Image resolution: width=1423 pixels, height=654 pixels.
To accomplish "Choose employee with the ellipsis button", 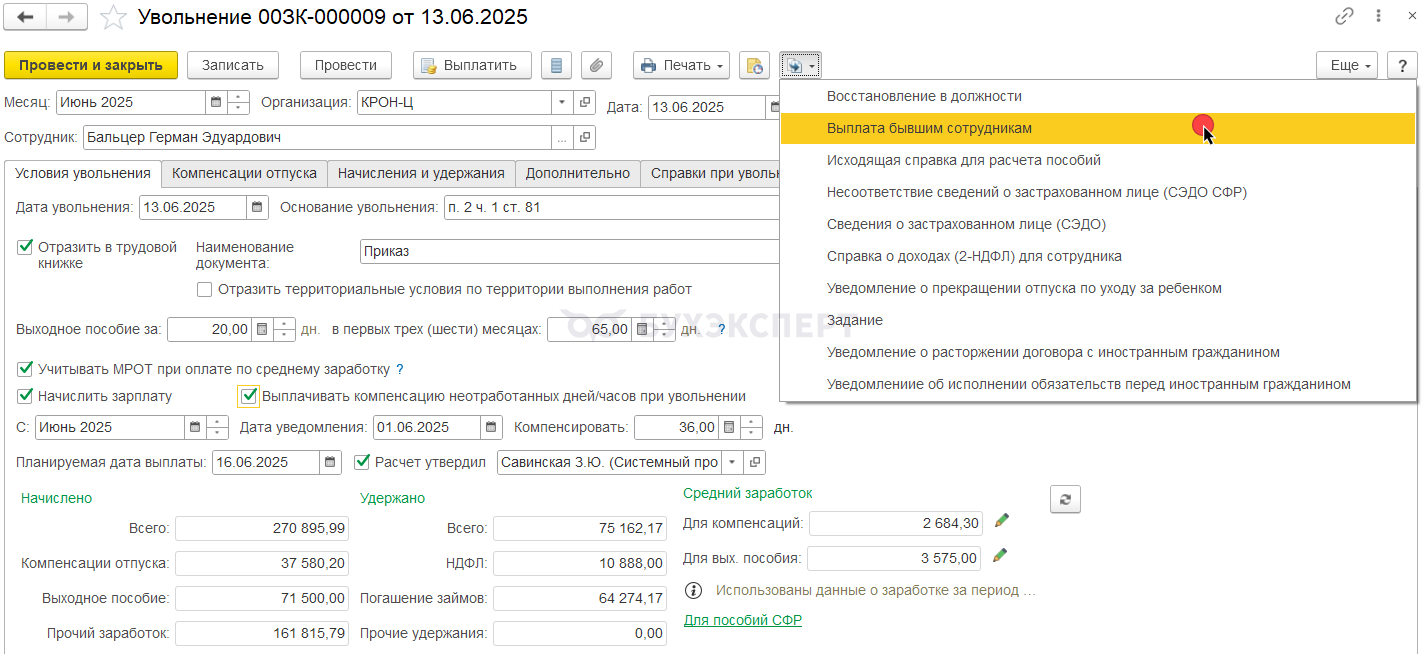I will tap(563, 137).
